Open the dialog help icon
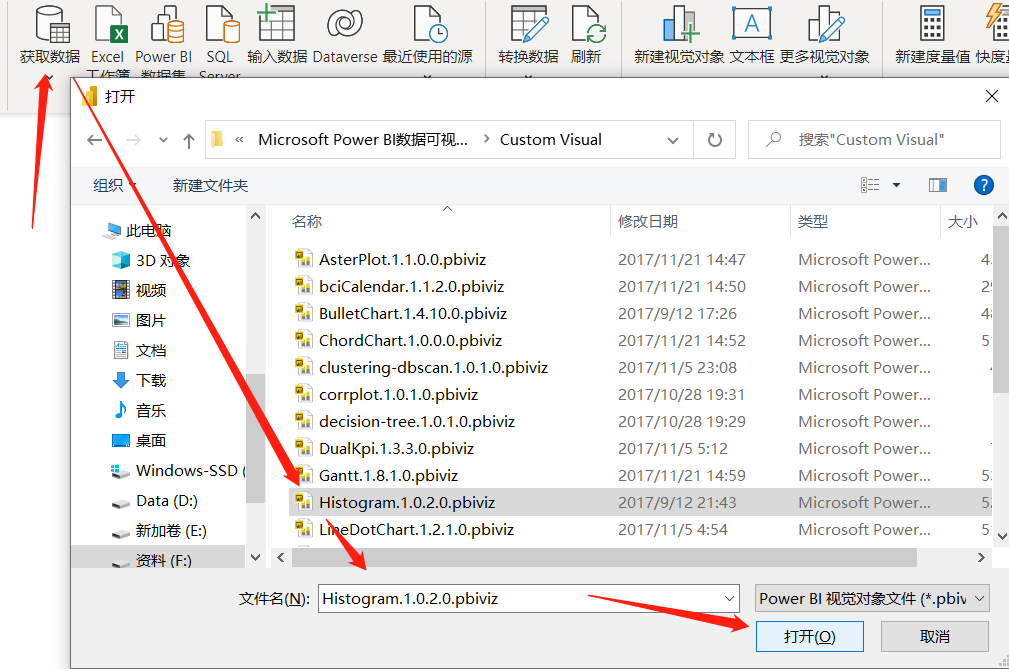The height and width of the screenshot is (669, 1009). tap(983, 185)
